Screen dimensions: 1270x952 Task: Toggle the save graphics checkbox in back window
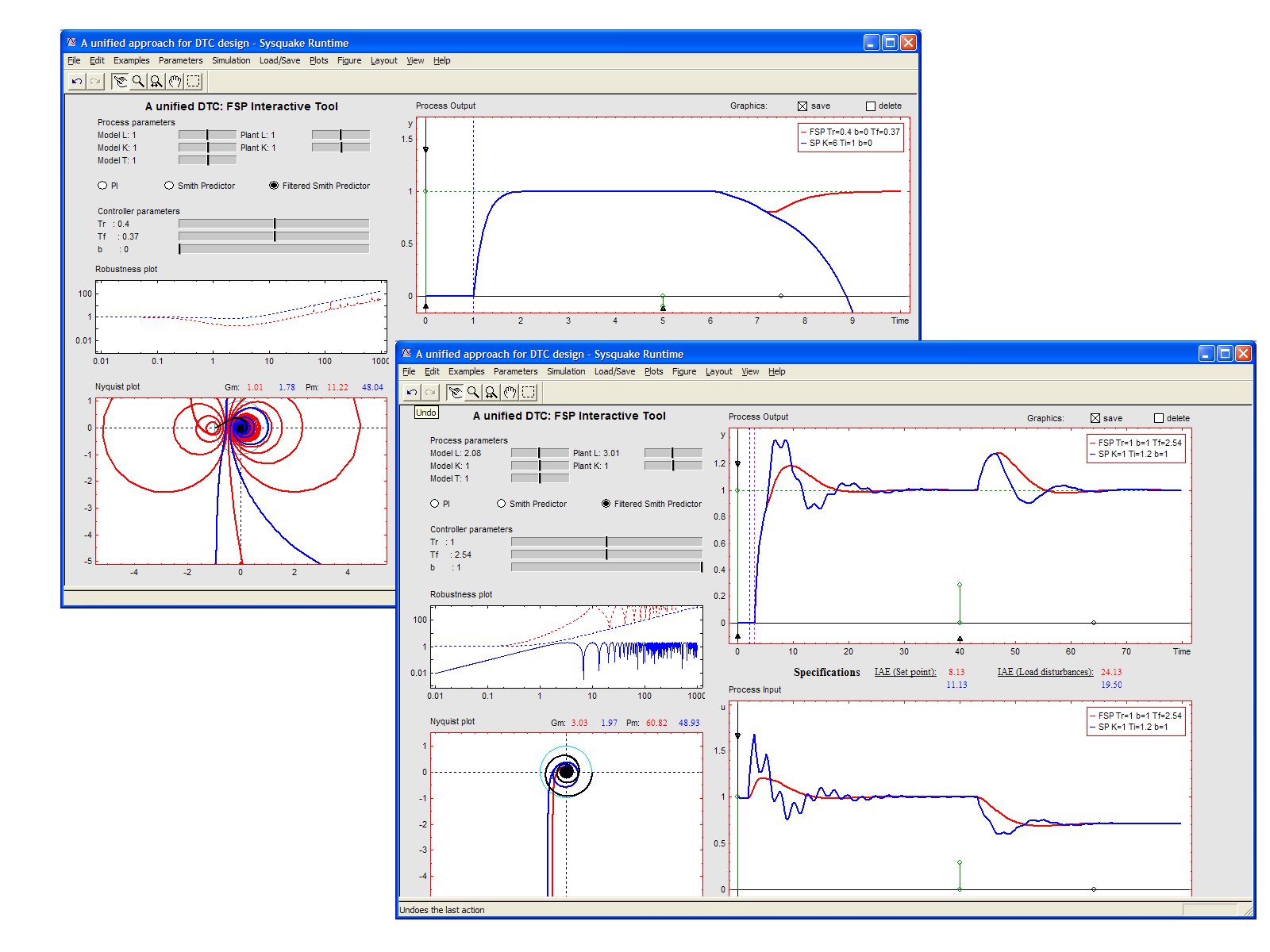click(802, 106)
